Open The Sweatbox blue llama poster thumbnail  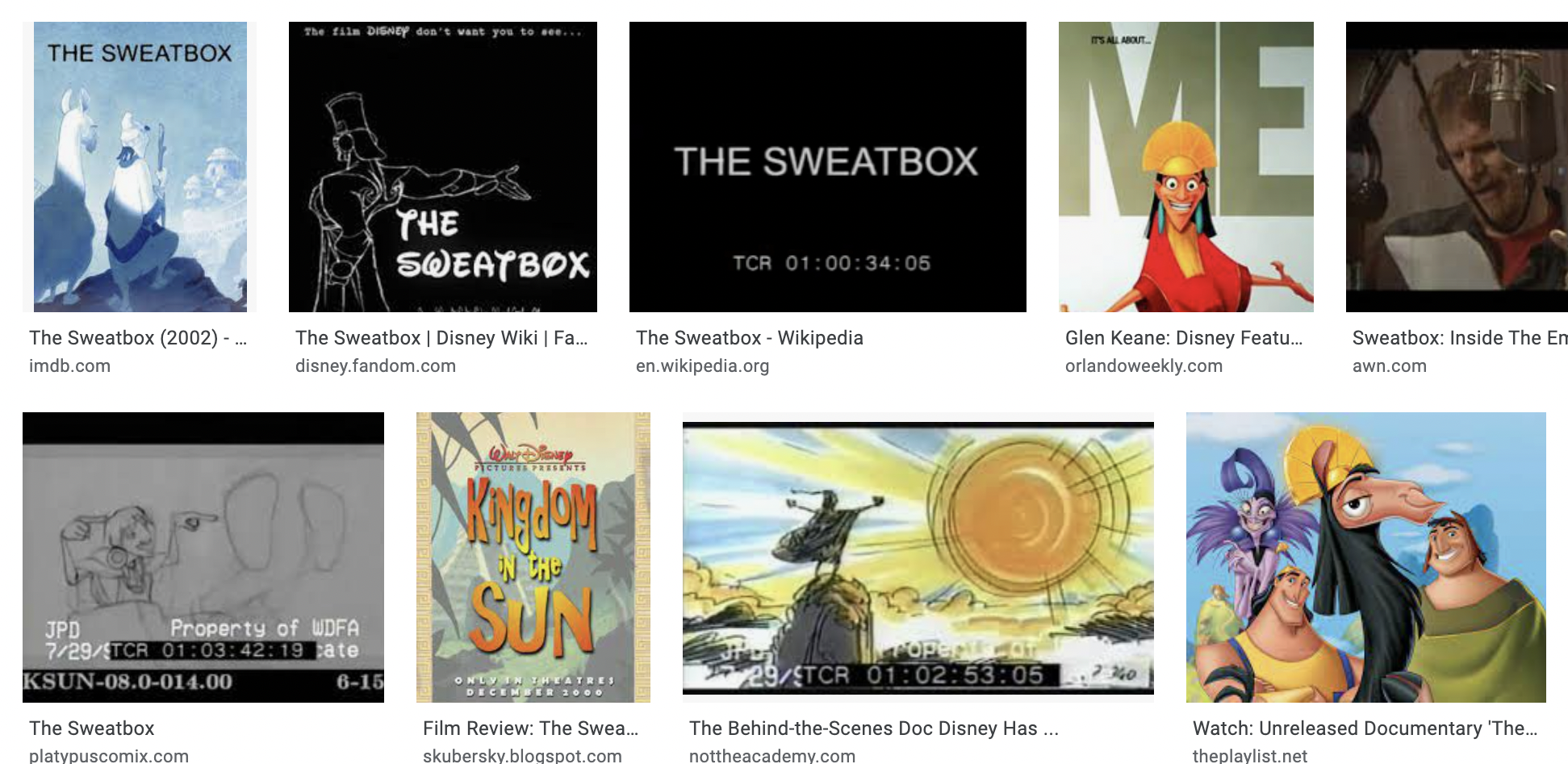(x=140, y=167)
